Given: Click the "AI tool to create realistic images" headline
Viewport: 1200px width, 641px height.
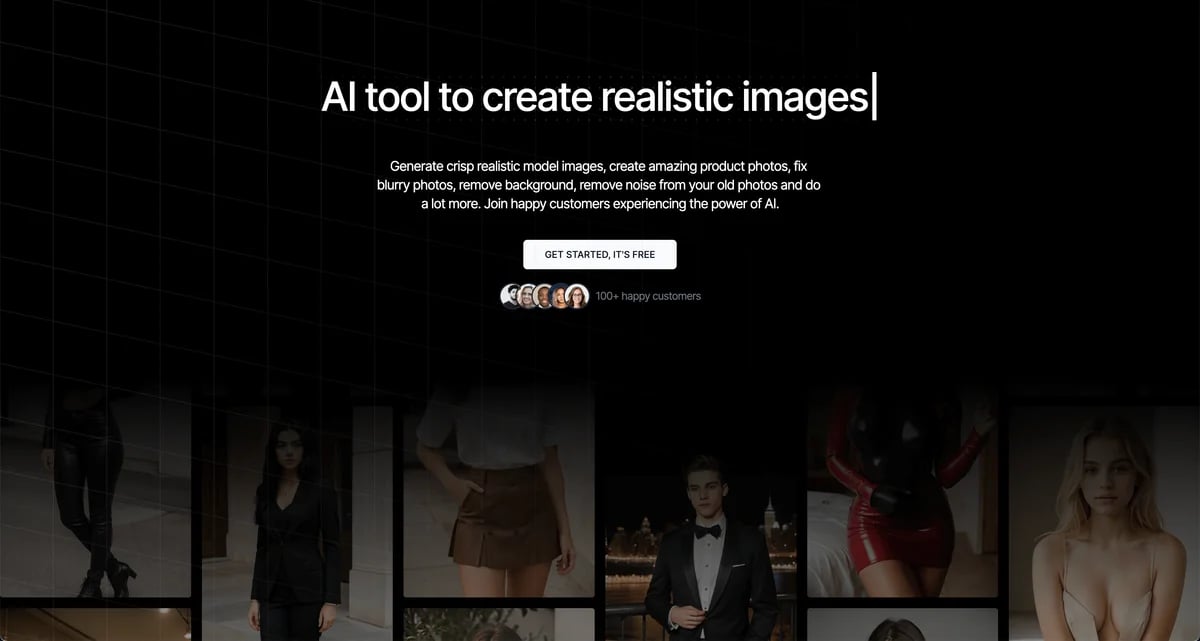Looking at the screenshot, I should (x=596, y=97).
